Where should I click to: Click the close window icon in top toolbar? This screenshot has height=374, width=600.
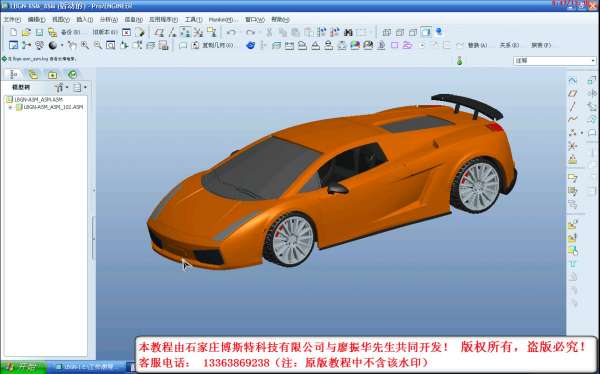[126, 32]
